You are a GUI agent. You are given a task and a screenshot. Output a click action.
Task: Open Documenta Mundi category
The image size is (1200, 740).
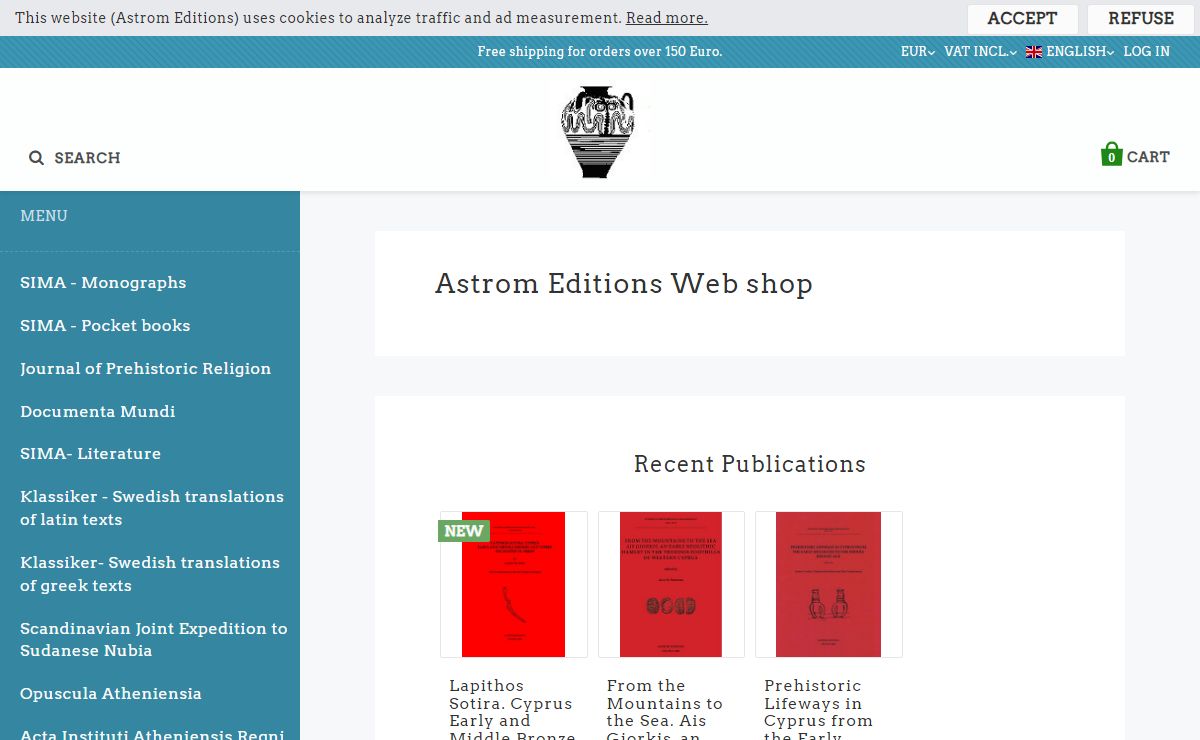(x=97, y=412)
